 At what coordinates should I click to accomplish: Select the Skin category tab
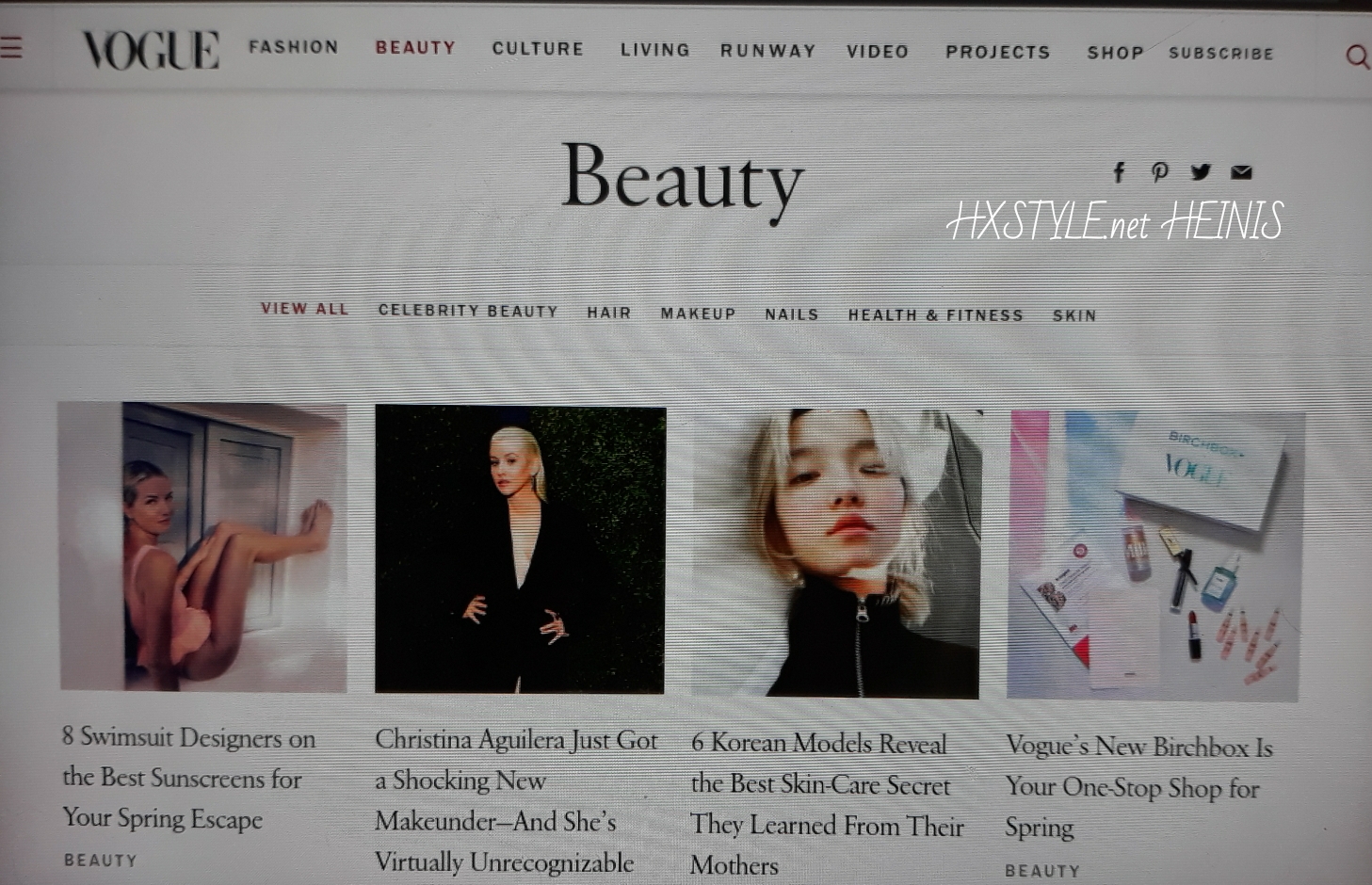pyautogui.click(x=1074, y=316)
